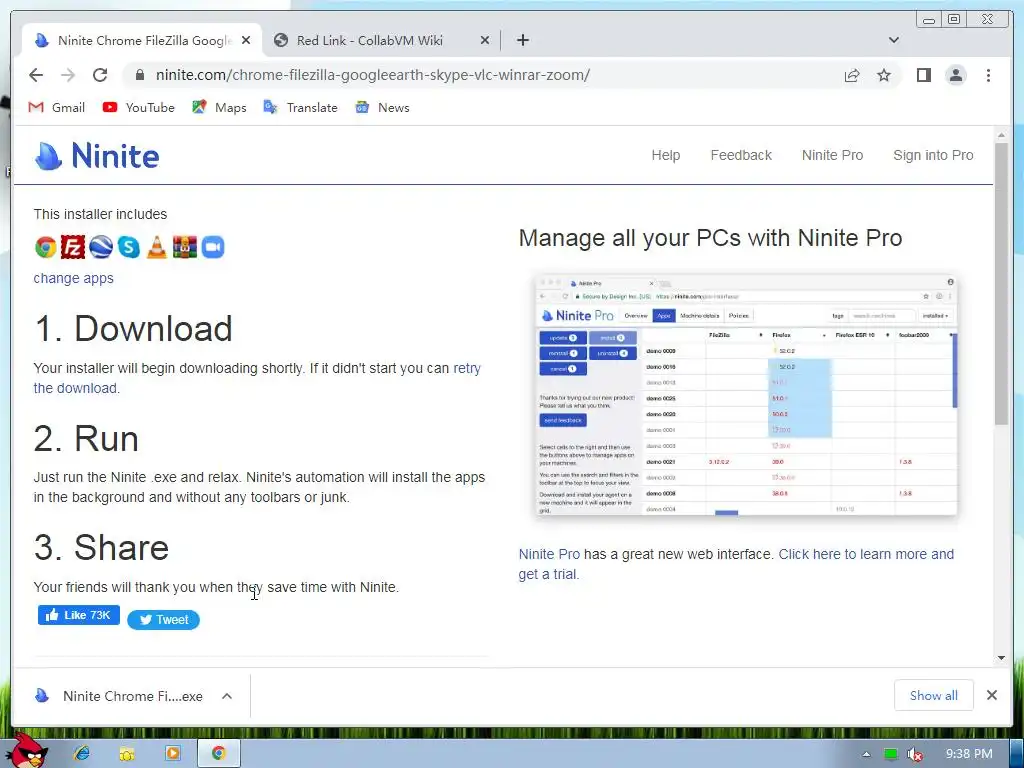Click the change apps link
Image resolution: width=1024 pixels, height=768 pixels.
point(73,278)
